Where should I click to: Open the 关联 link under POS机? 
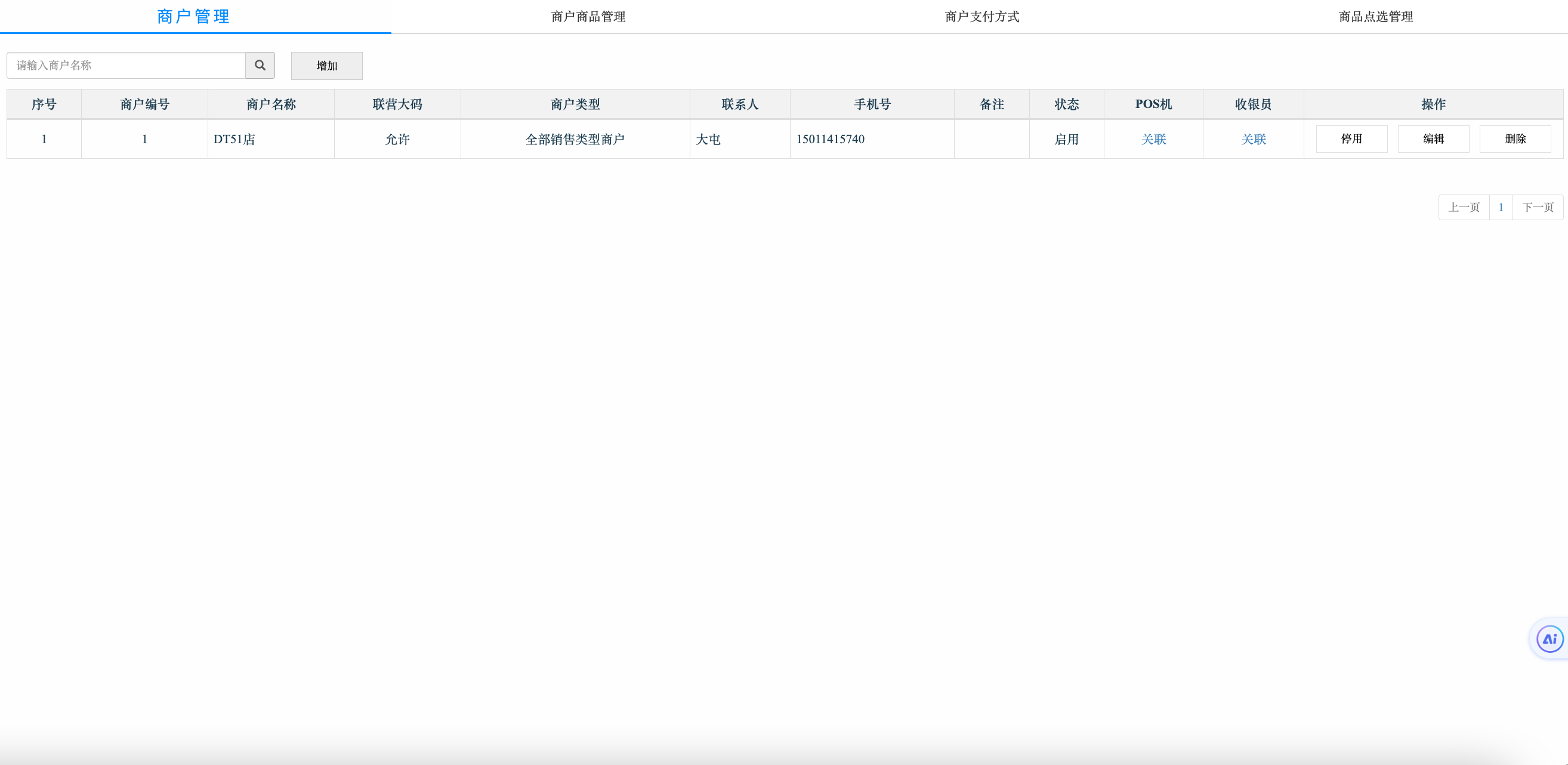[x=1153, y=140]
